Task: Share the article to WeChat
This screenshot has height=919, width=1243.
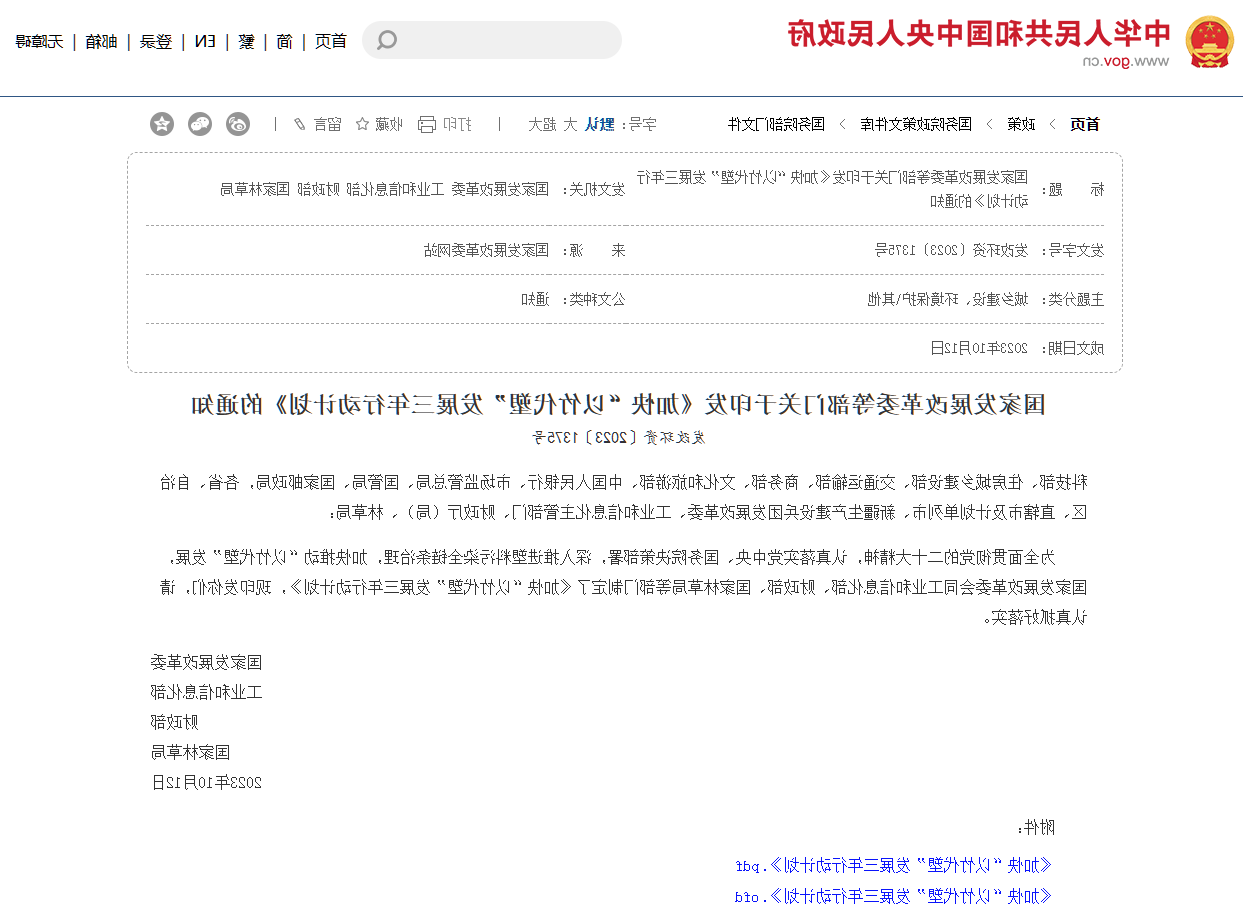Action: (x=200, y=124)
